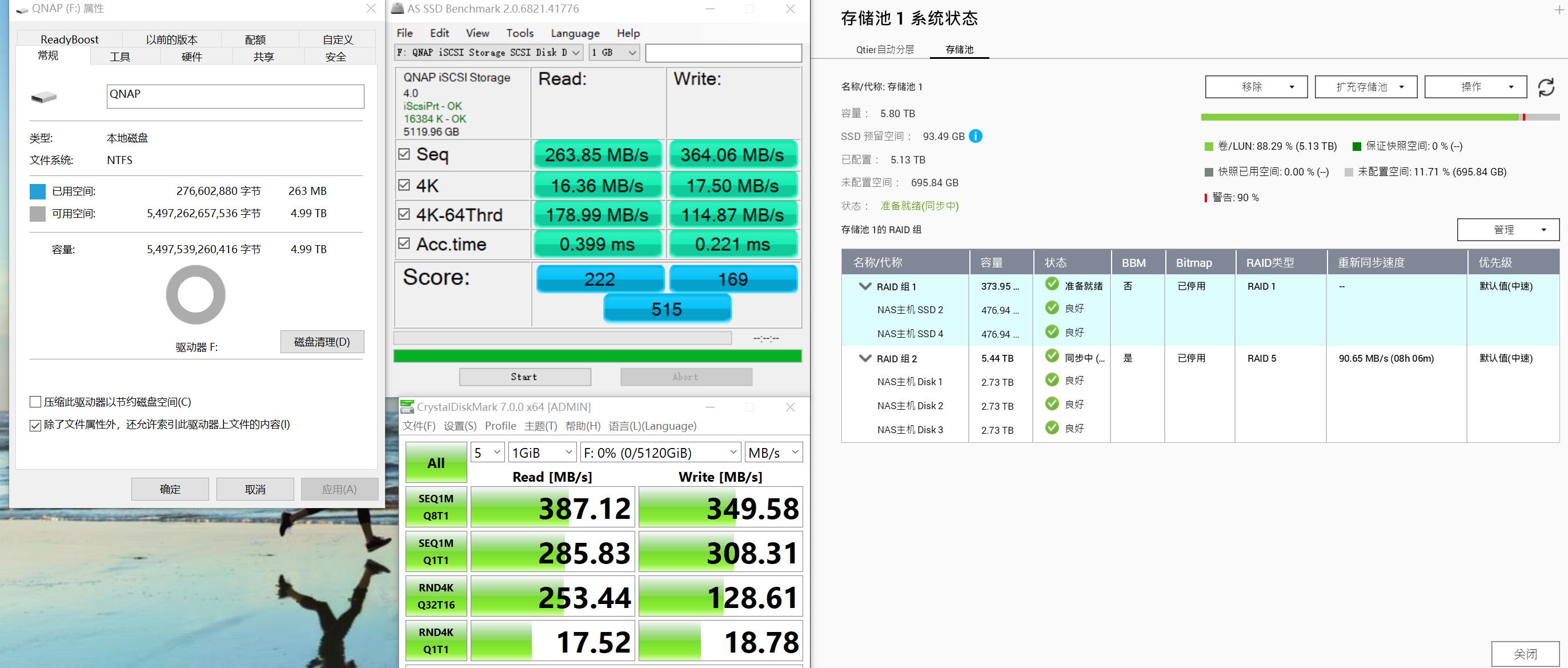Open the Tools menu in AS SSD
1568x668 pixels.
coord(519,33)
